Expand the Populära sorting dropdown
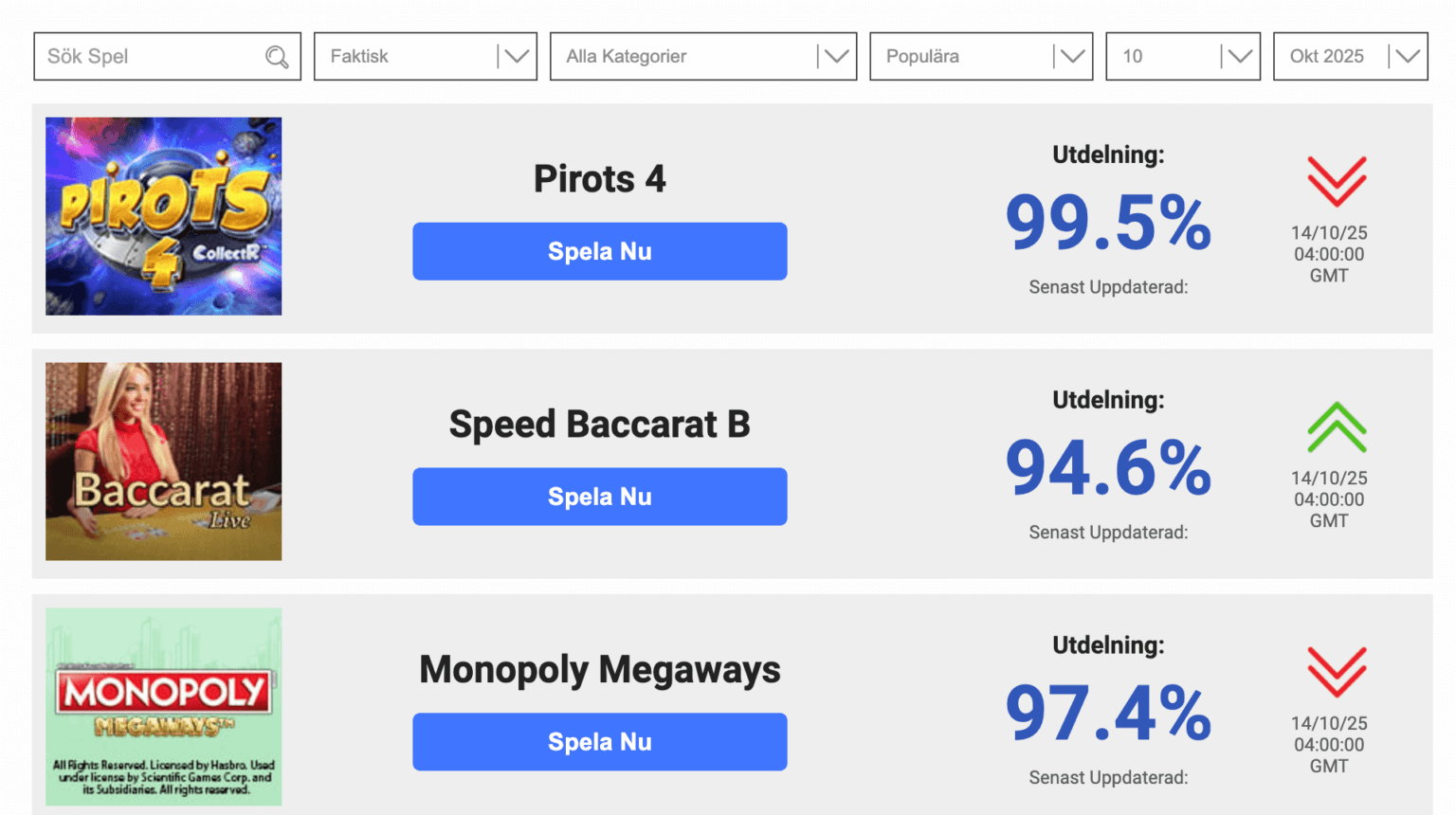The height and width of the screenshot is (815, 1456). coord(980,57)
